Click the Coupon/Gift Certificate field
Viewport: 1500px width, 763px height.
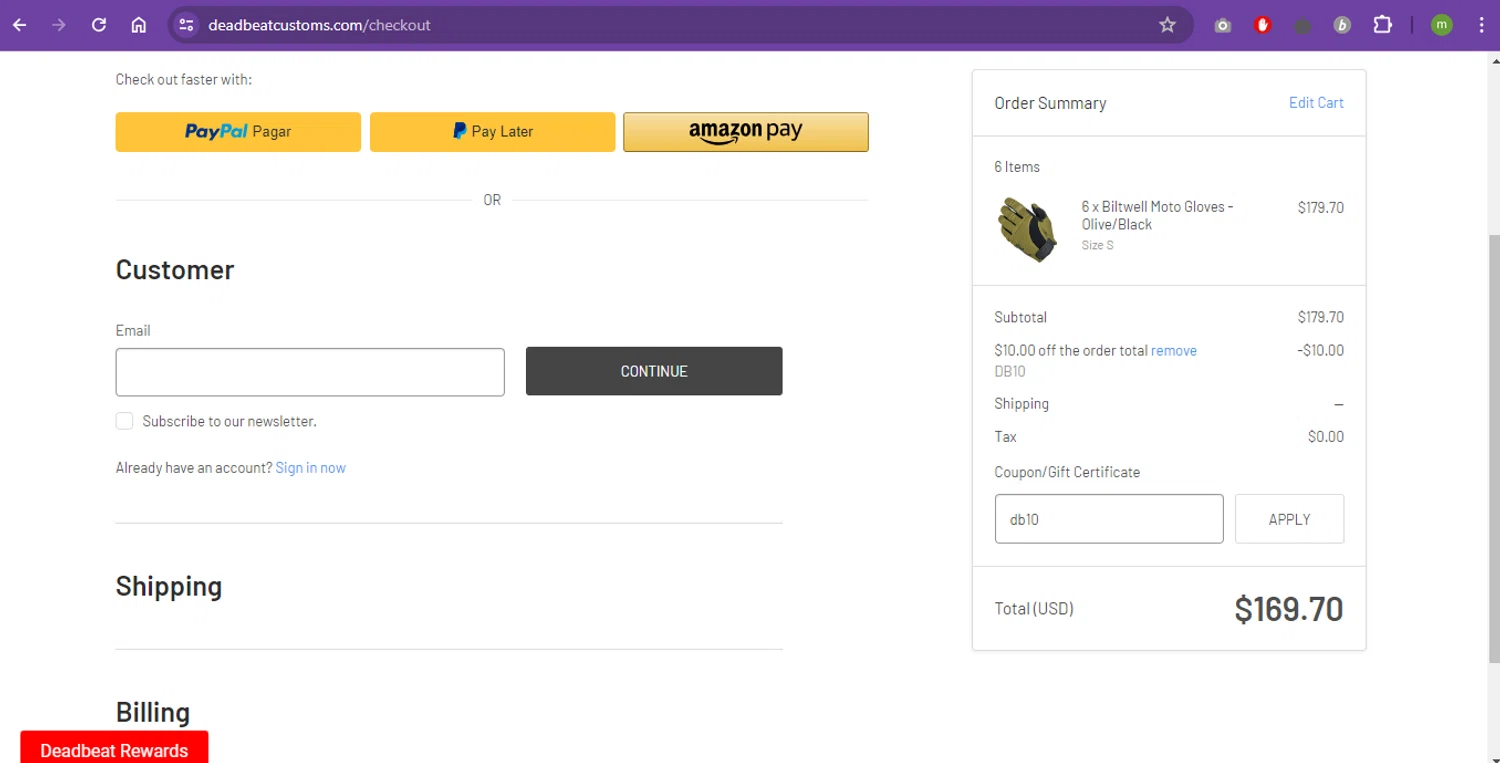pos(1109,519)
